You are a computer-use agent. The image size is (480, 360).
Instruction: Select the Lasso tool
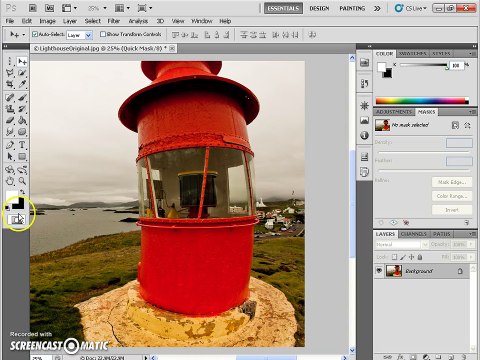pyautogui.click(x=10, y=73)
